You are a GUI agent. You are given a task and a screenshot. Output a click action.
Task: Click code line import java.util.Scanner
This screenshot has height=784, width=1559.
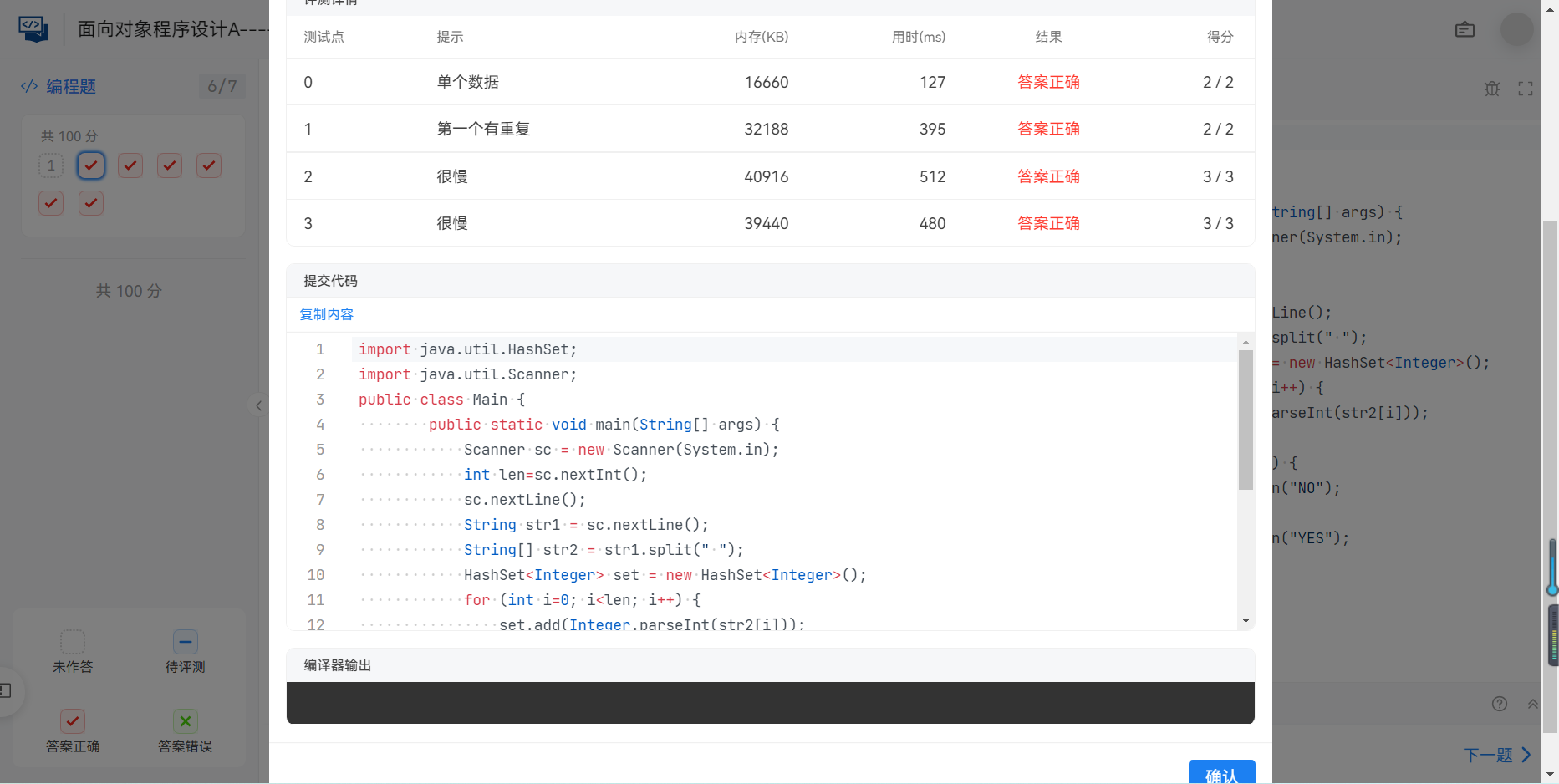[467, 374]
